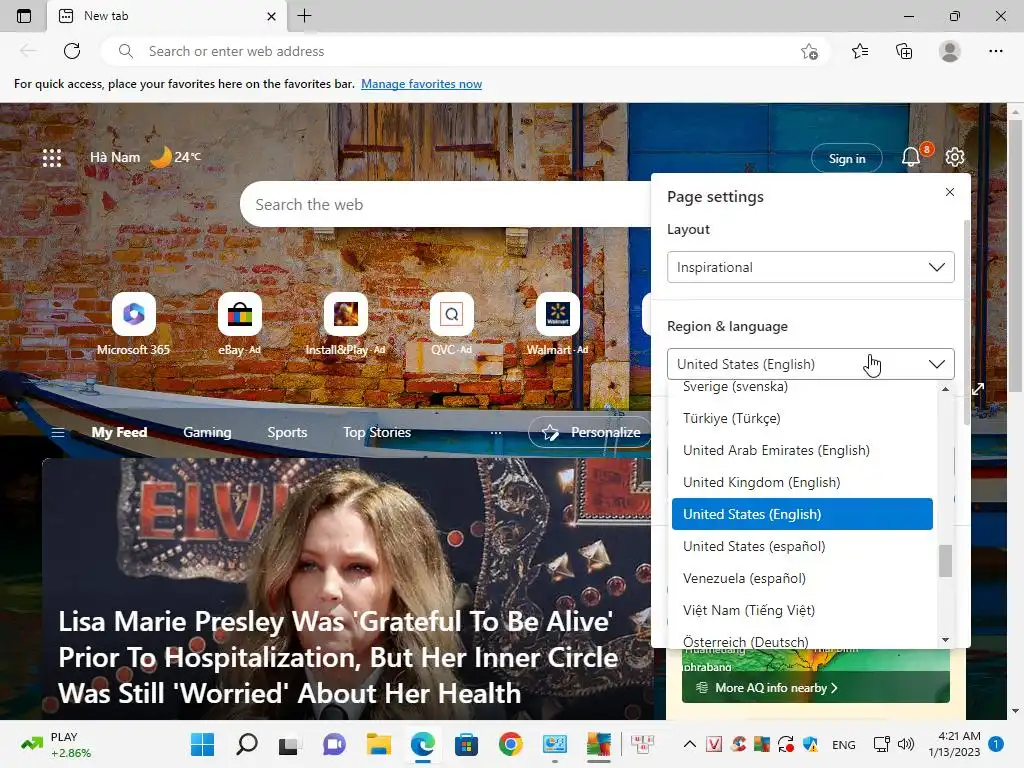This screenshot has width=1024, height=768.
Task: Open the Collections icon
Action: (904, 51)
